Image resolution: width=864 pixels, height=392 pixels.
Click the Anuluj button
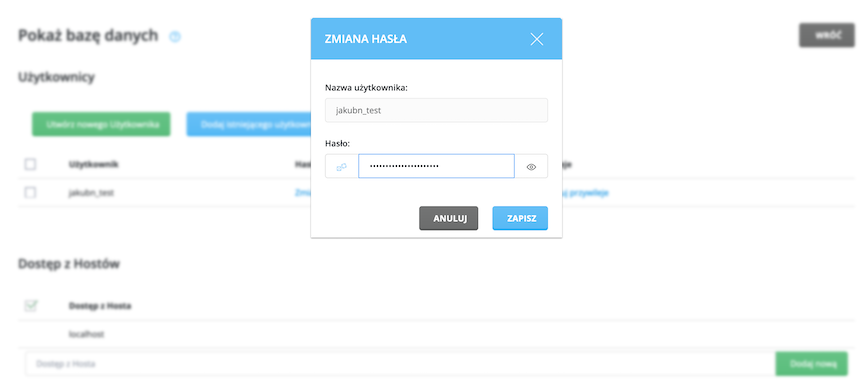coord(449,218)
